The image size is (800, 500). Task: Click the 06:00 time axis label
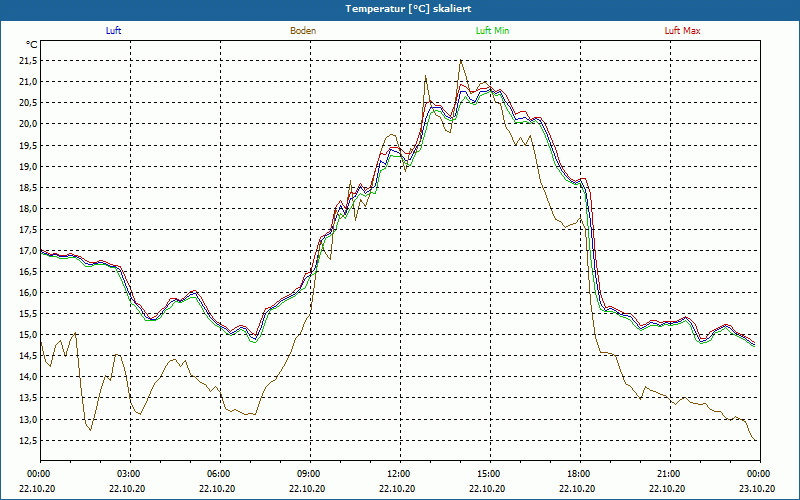click(220, 474)
